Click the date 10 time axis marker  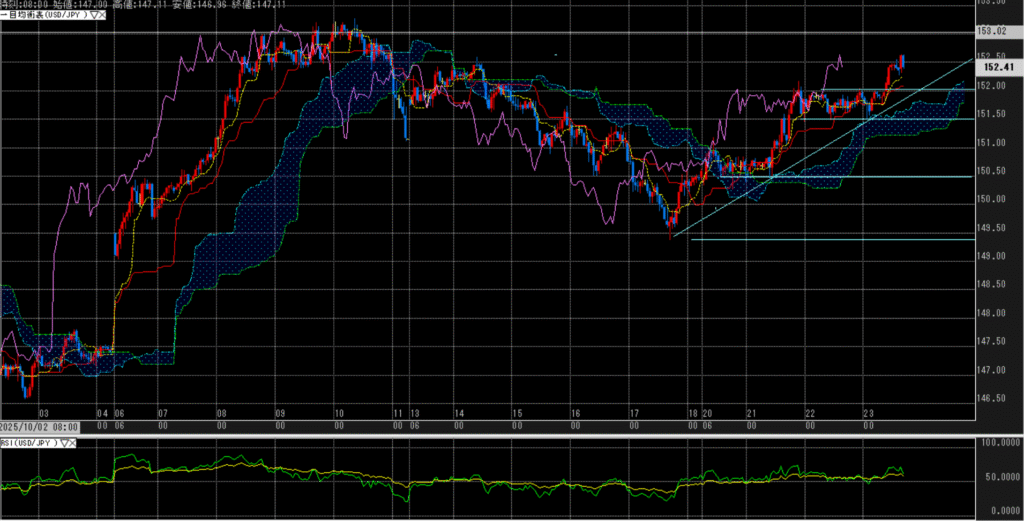coord(340,412)
